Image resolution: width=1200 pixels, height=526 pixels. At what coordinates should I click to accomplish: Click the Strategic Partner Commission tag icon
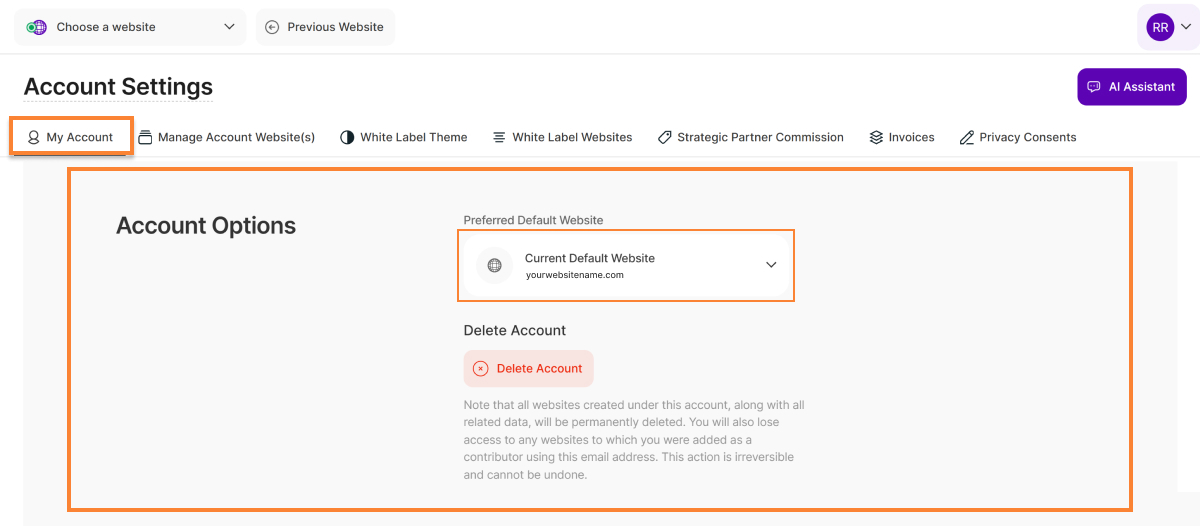(x=664, y=137)
